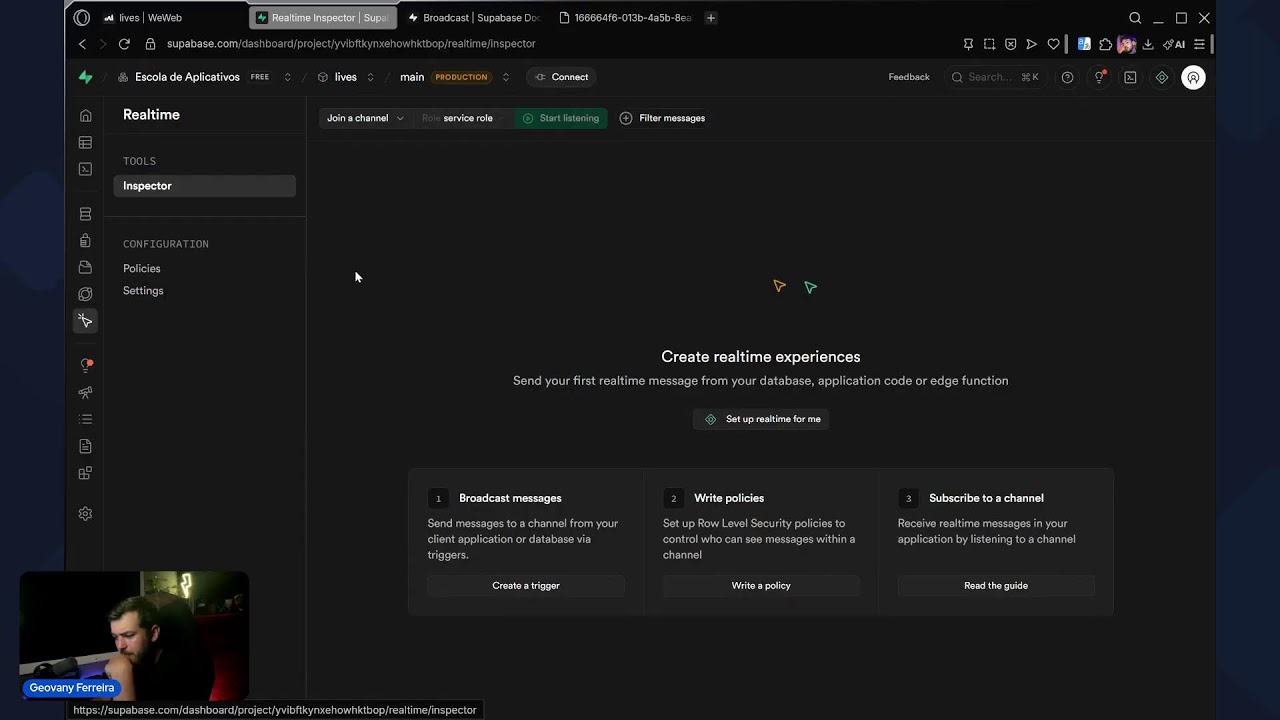Switch to the Realtime Inspector browser tab

tap(322, 18)
